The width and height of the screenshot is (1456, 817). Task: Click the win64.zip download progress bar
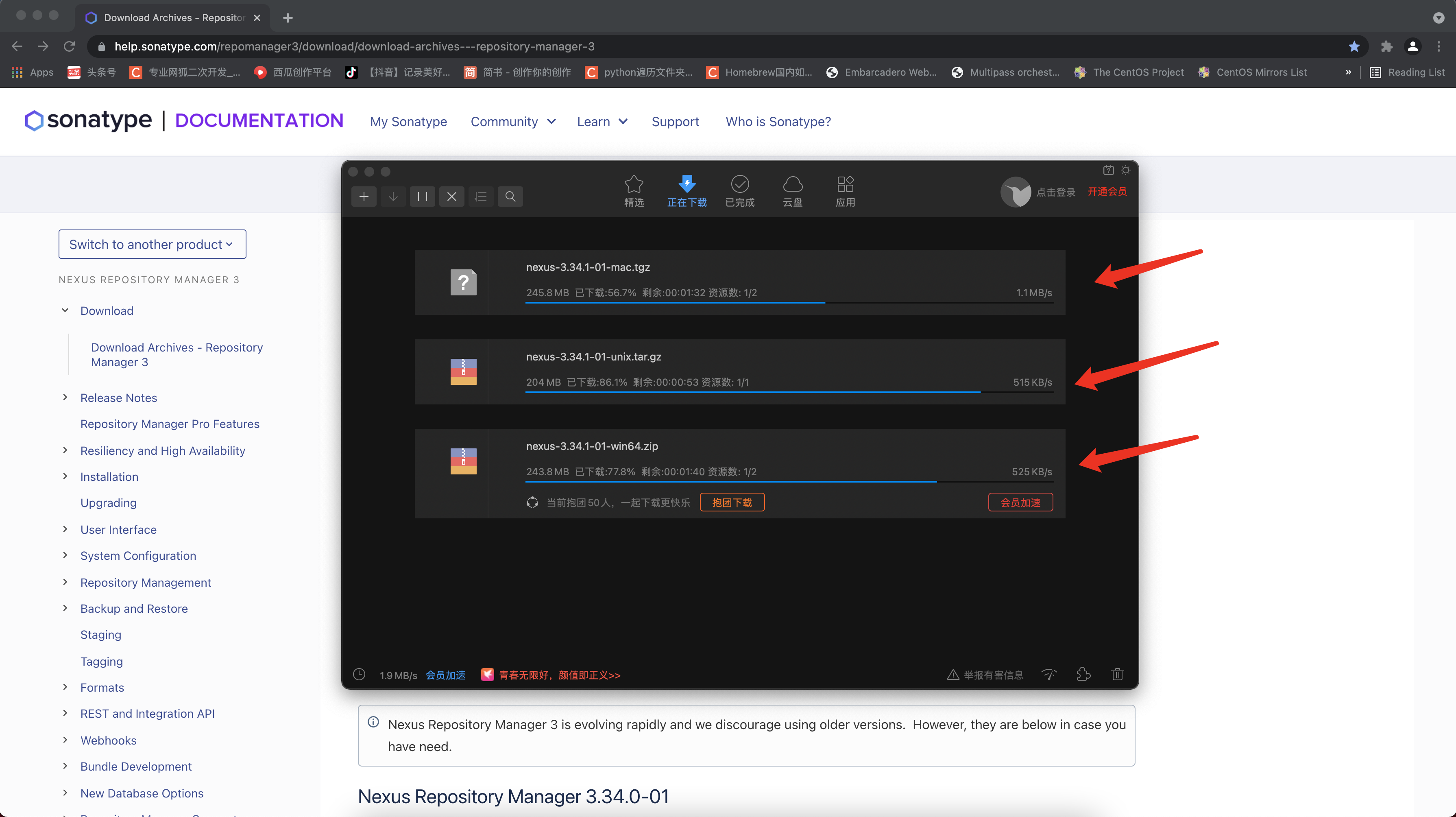(789, 482)
